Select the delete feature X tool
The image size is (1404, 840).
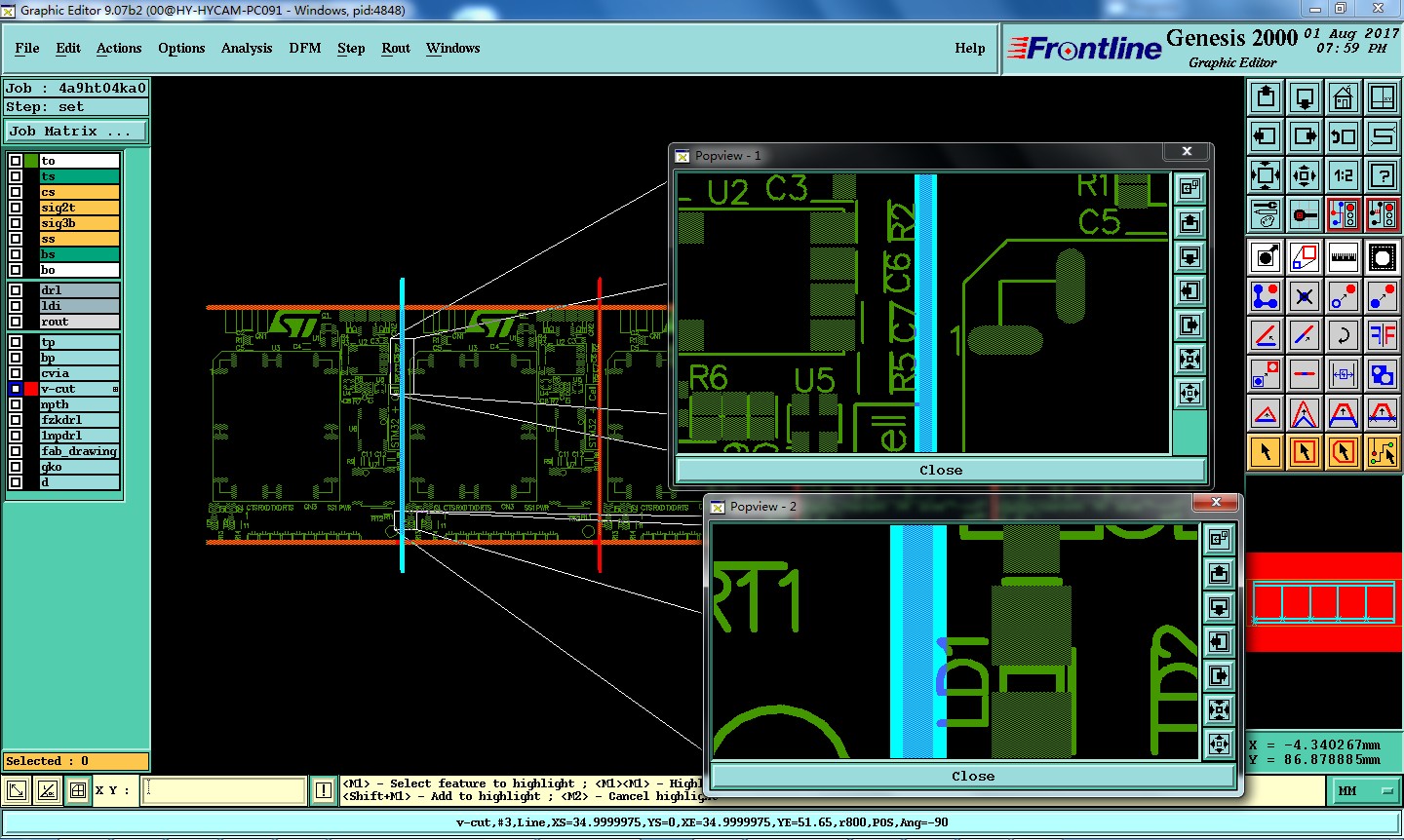click(1305, 296)
